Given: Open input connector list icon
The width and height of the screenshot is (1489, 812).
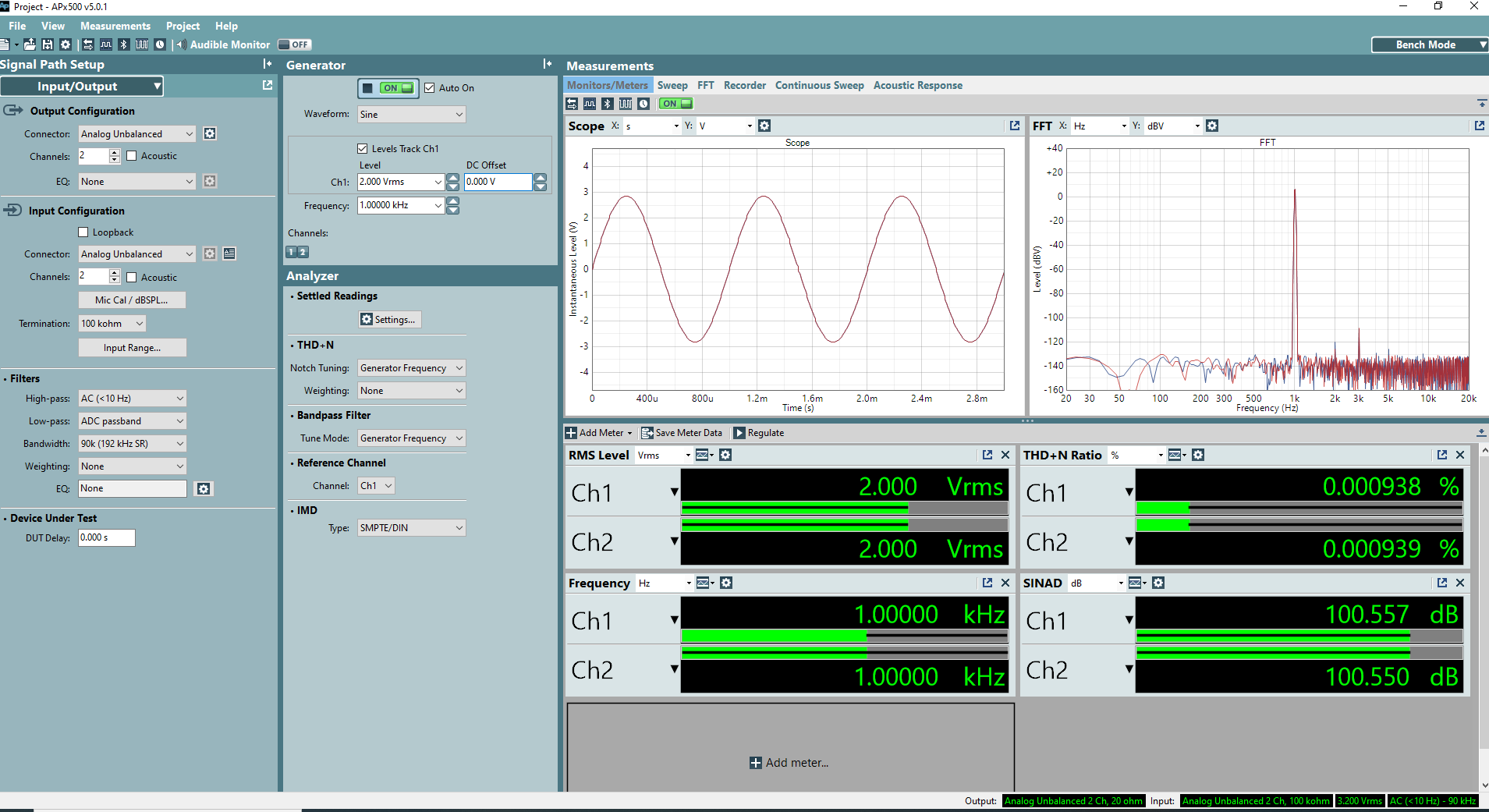Looking at the screenshot, I should point(229,254).
